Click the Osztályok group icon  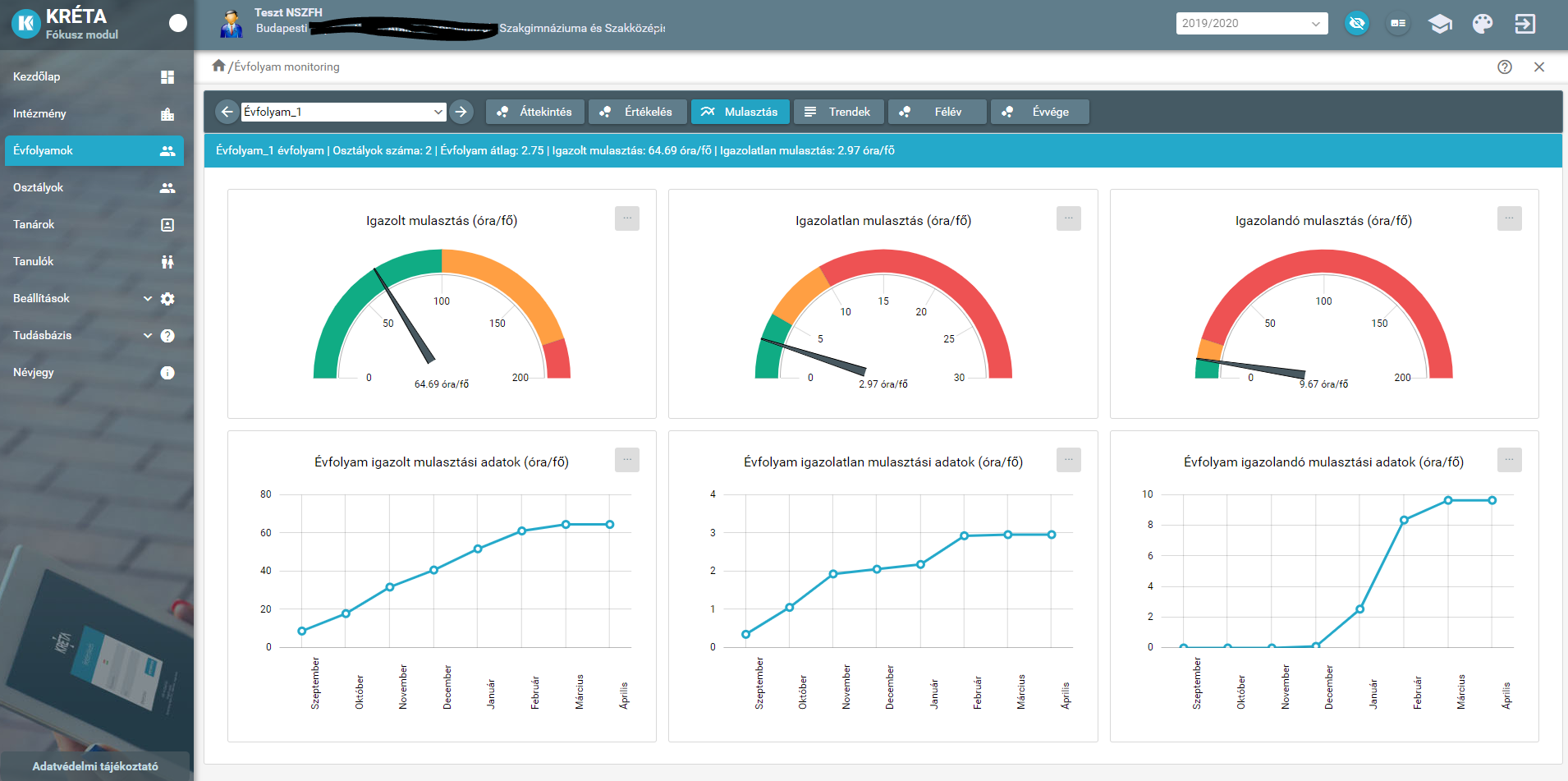(x=167, y=188)
